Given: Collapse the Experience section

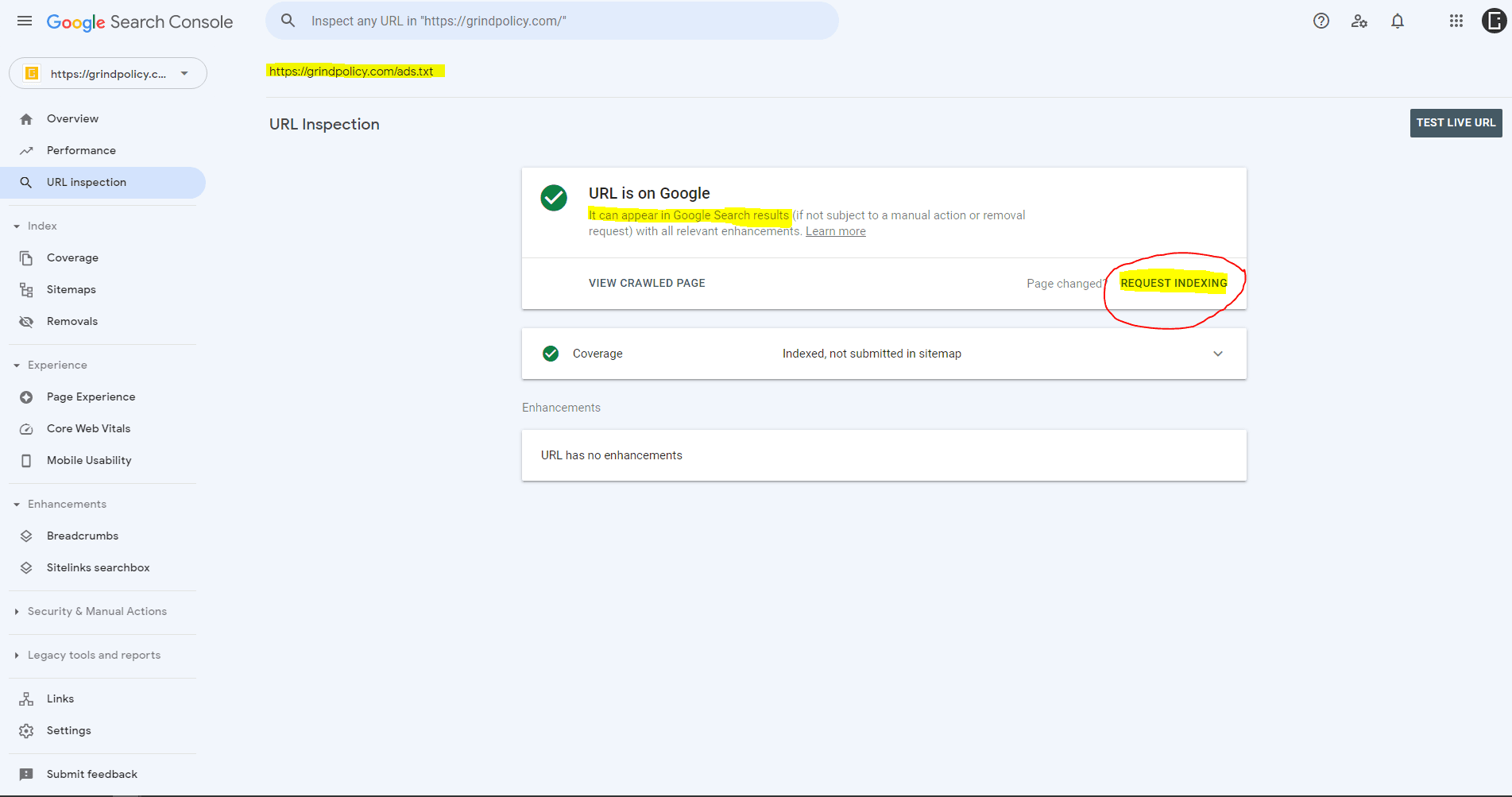Looking at the screenshot, I should [x=17, y=366].
